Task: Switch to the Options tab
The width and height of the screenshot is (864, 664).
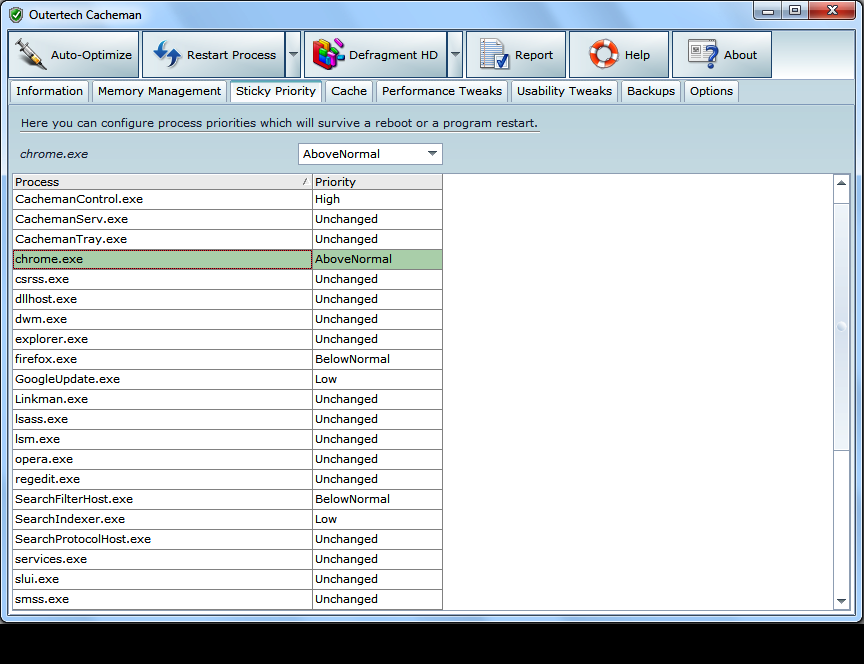Action: tap(711, 91)
